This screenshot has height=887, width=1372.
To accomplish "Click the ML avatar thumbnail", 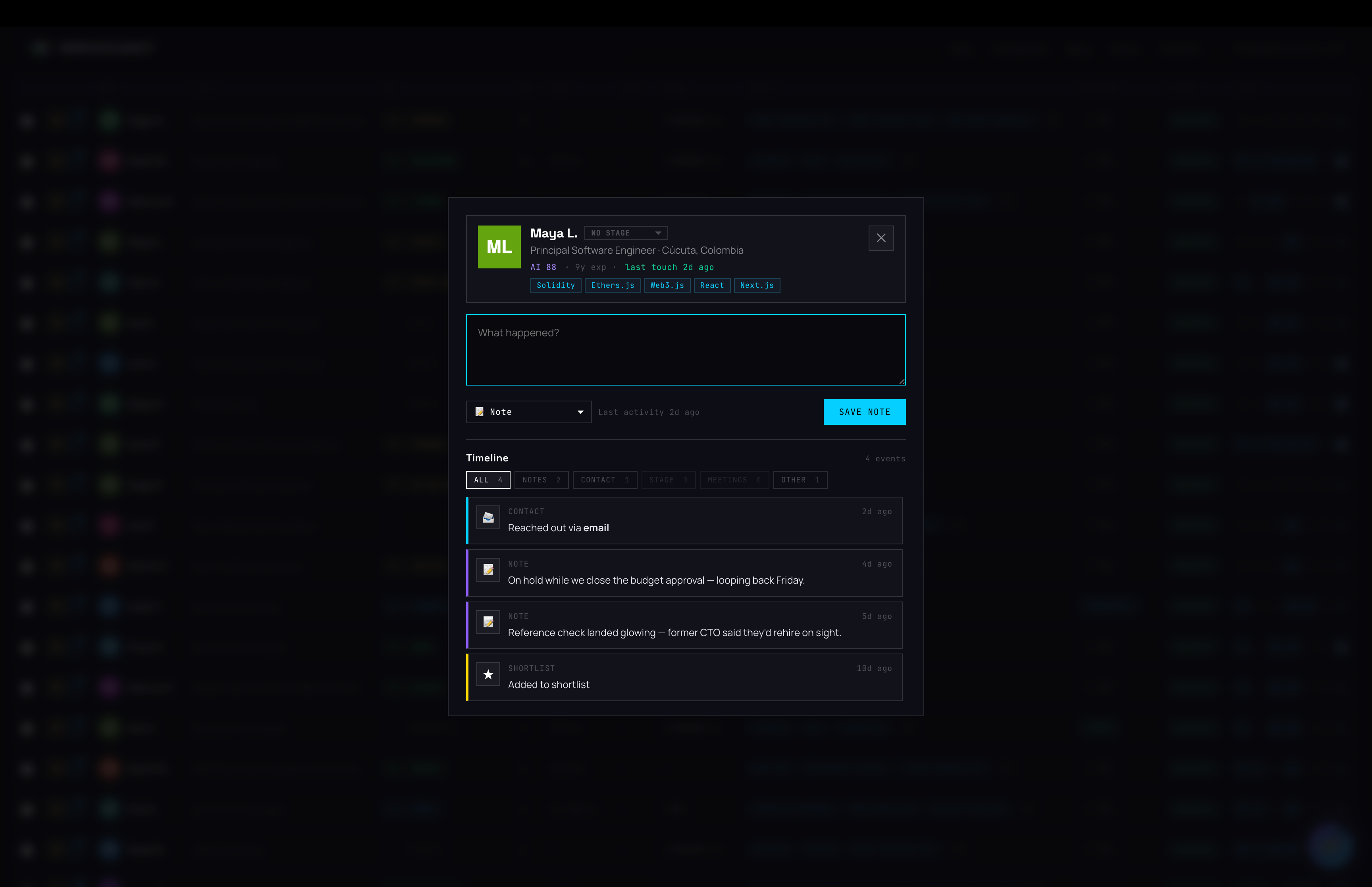I will click(x=499, y=247).
